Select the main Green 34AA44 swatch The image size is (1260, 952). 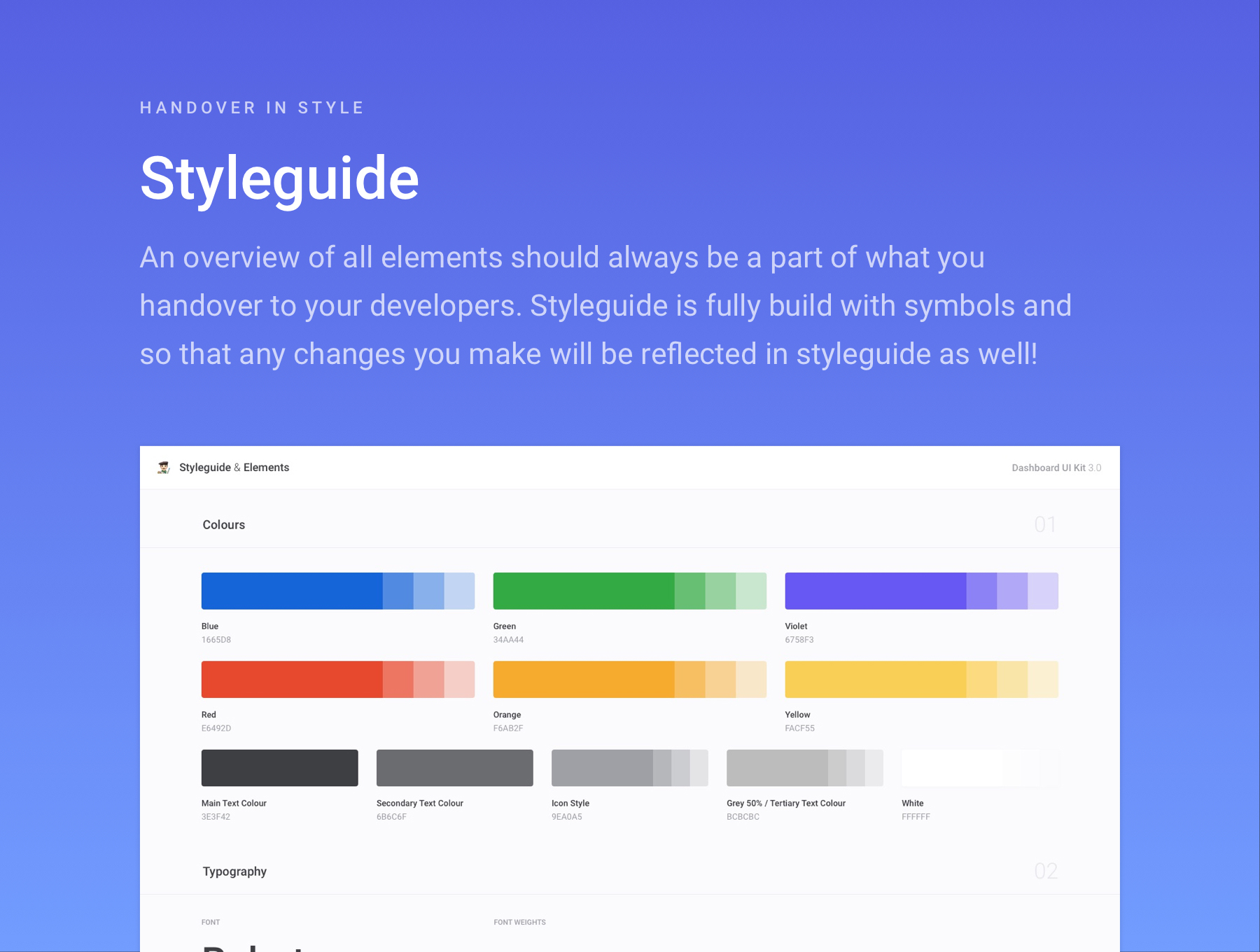pyautogui.click(x=583, y=591)
